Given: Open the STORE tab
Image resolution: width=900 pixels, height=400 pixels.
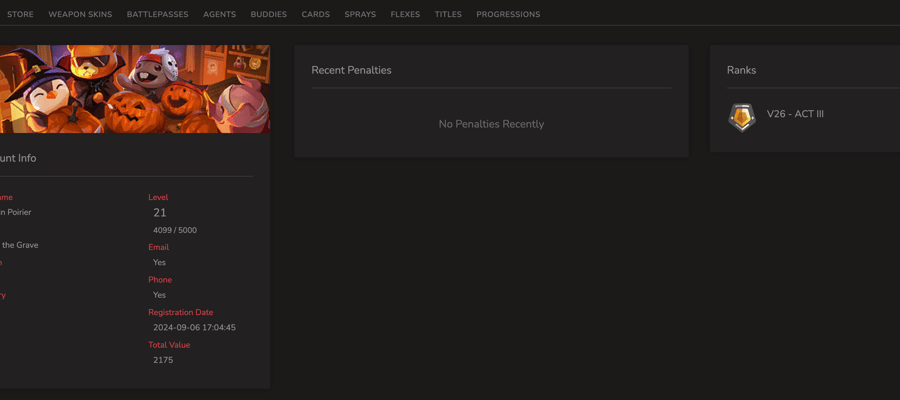Looking at the screenshot, I should pos(20,14).
